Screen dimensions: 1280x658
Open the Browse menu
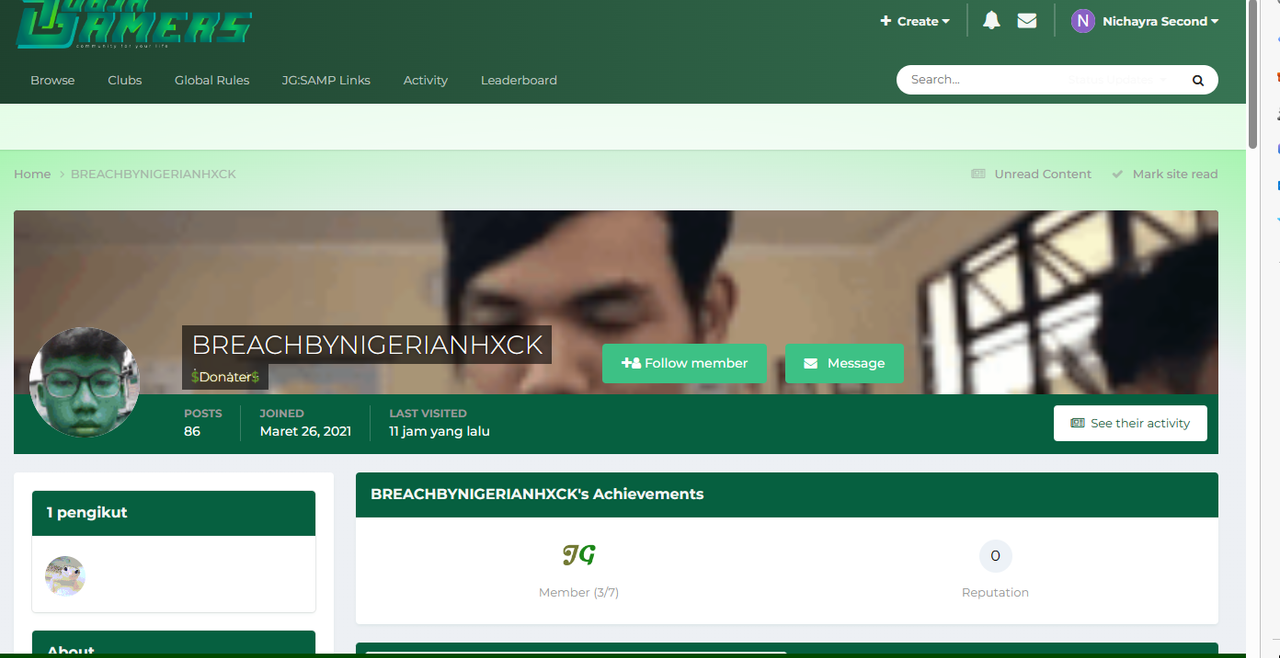click(52, 80)
